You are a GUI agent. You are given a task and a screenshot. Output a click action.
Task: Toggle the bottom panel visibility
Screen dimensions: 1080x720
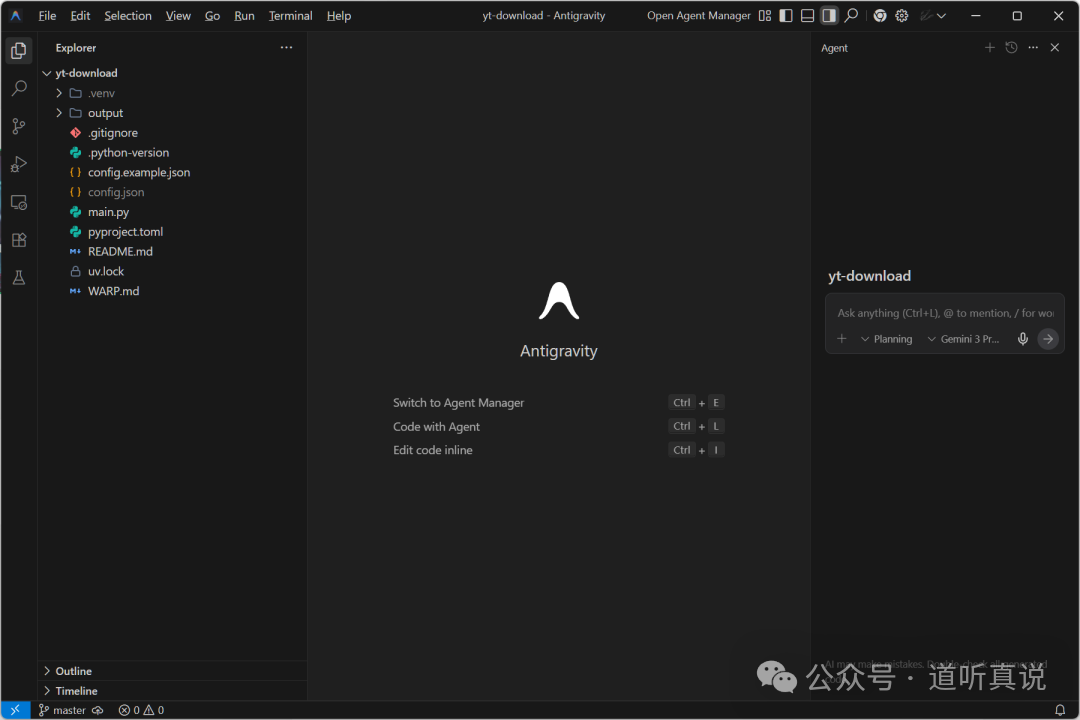pos(807,15)
